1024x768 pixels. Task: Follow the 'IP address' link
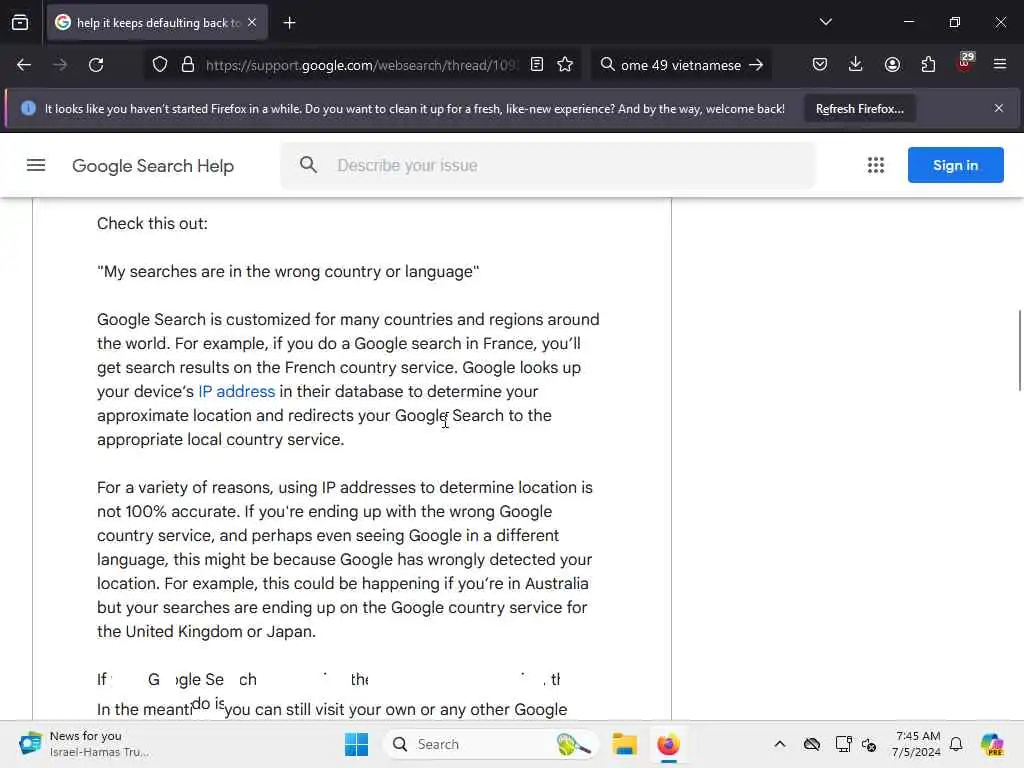[x=236, y=391]
